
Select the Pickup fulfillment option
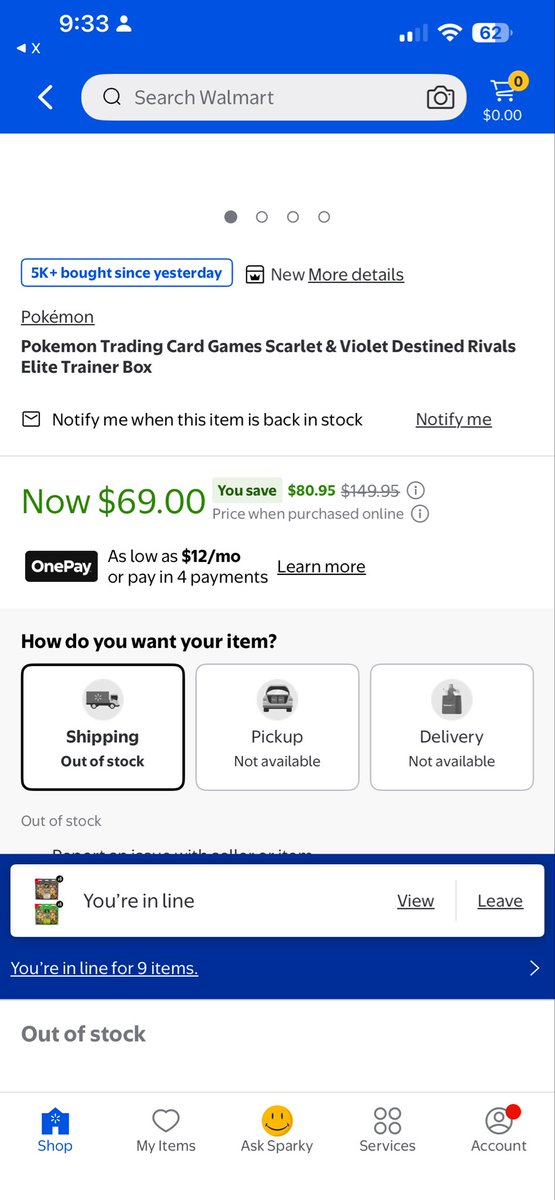point(277,727)
